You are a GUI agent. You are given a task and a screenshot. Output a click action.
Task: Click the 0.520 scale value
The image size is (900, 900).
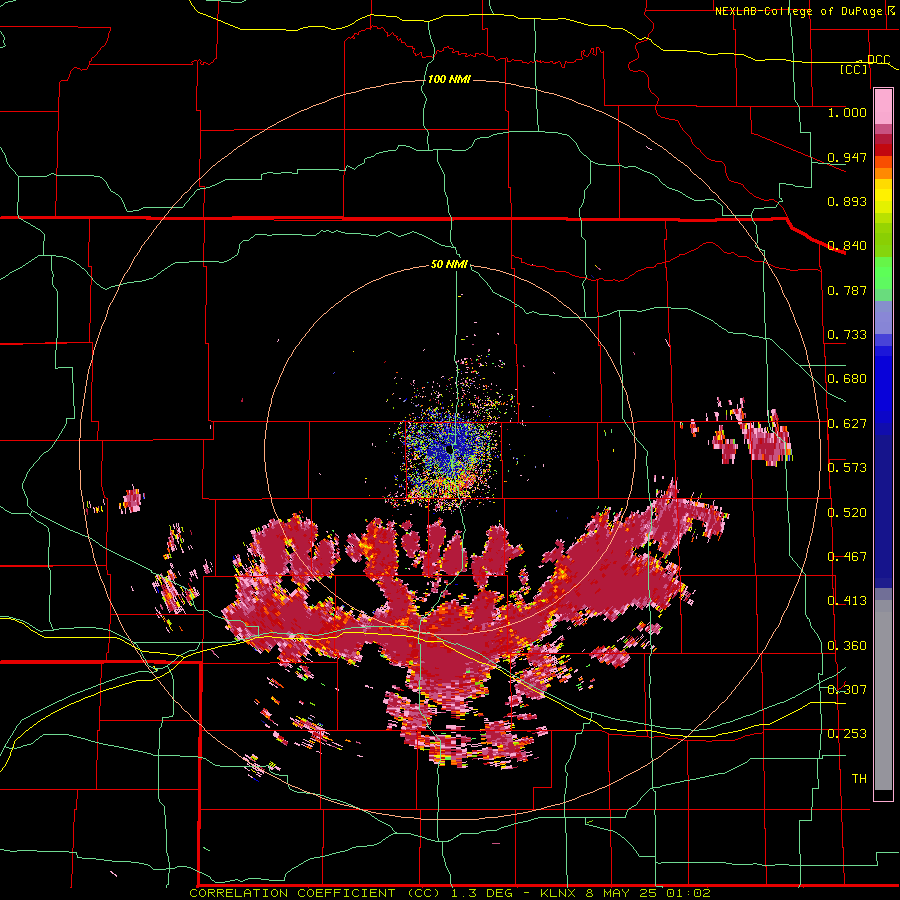pyautogui.click(x=847, y=512)
